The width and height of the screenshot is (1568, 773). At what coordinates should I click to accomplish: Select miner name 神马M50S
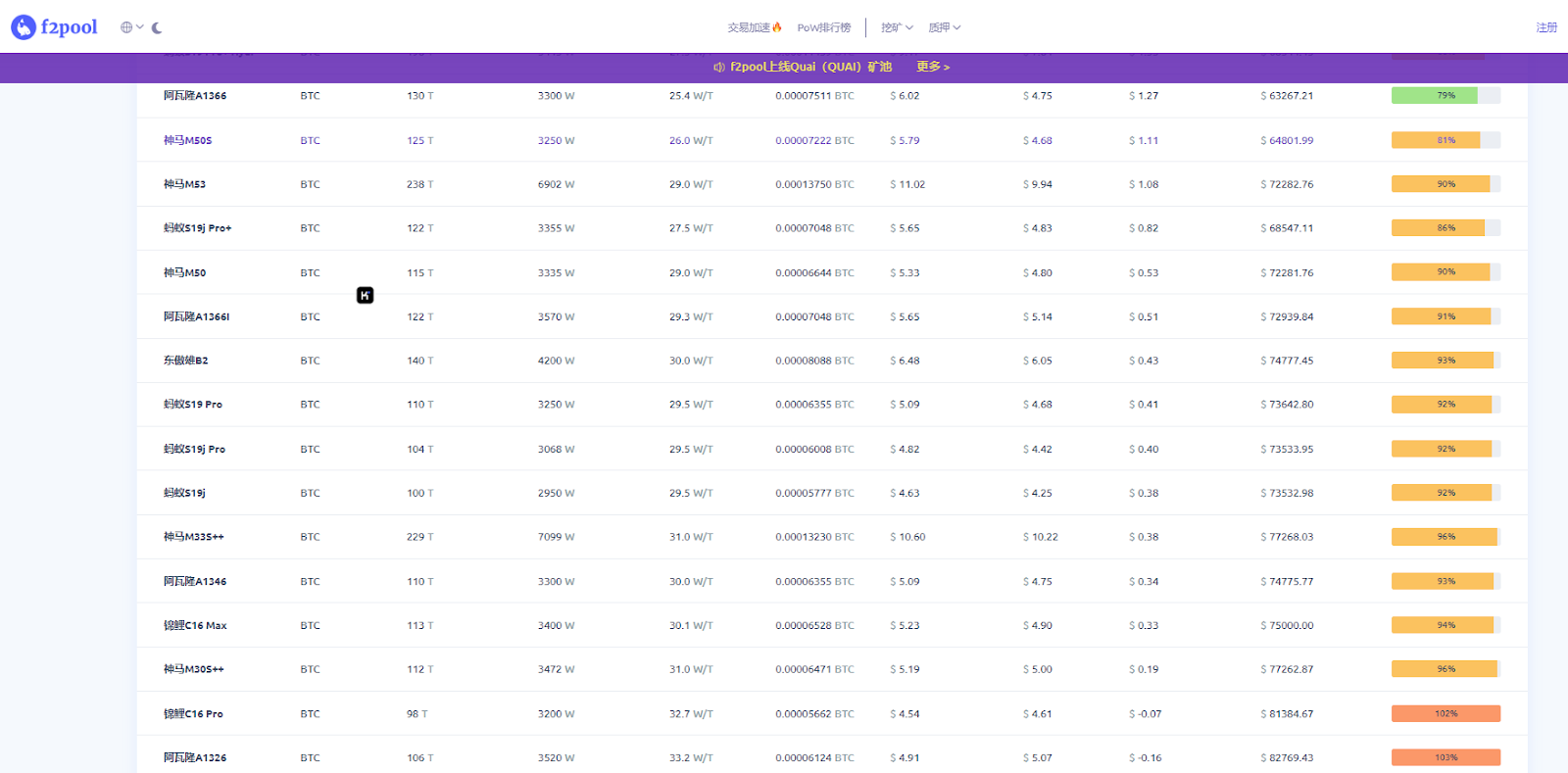point(187,140)
